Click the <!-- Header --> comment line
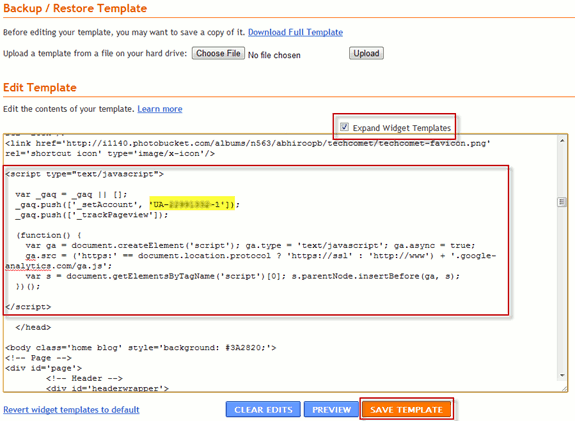The width and height of the screenshot is (575, 421). (x=84, y=378)
